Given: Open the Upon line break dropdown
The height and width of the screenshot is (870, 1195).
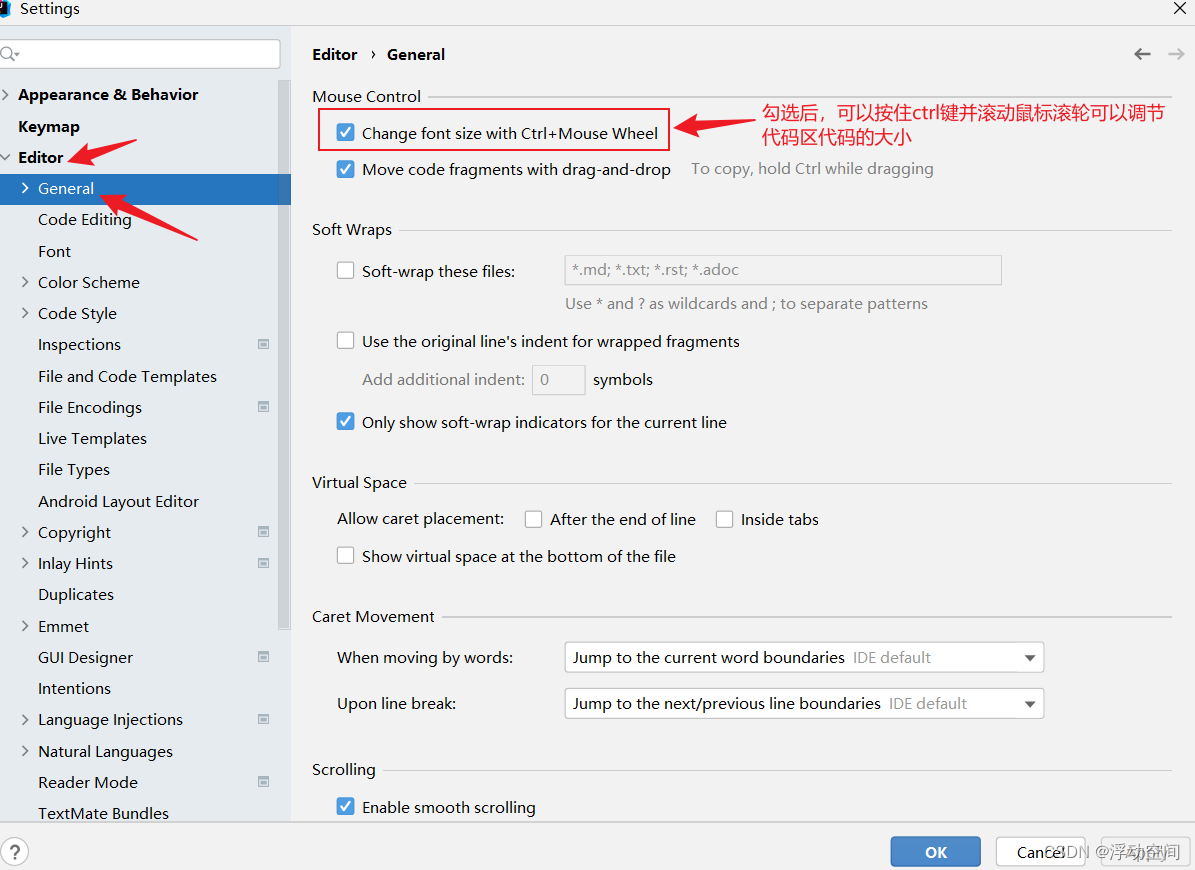Looking at the screenshot, I should pos(804,703).
